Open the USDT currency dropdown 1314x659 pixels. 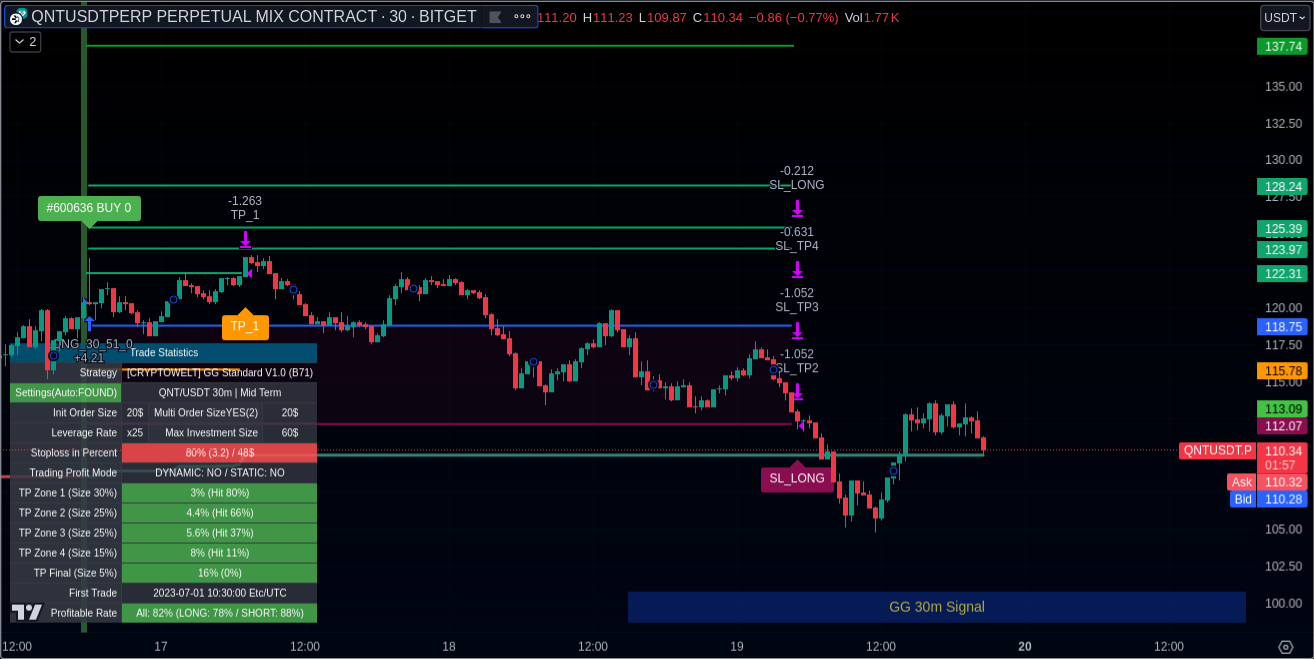(x=1284, y=17)
